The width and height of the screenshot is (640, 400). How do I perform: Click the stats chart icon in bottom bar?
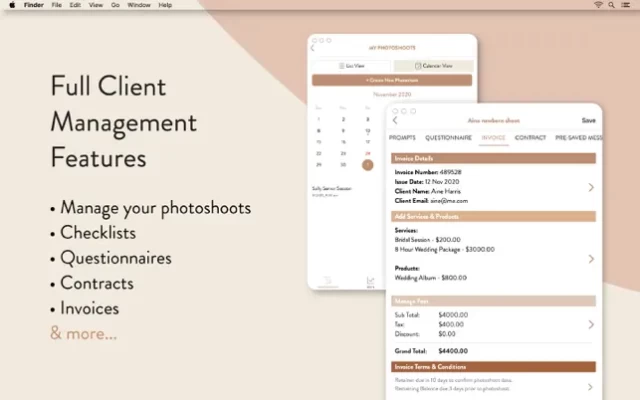370,281
